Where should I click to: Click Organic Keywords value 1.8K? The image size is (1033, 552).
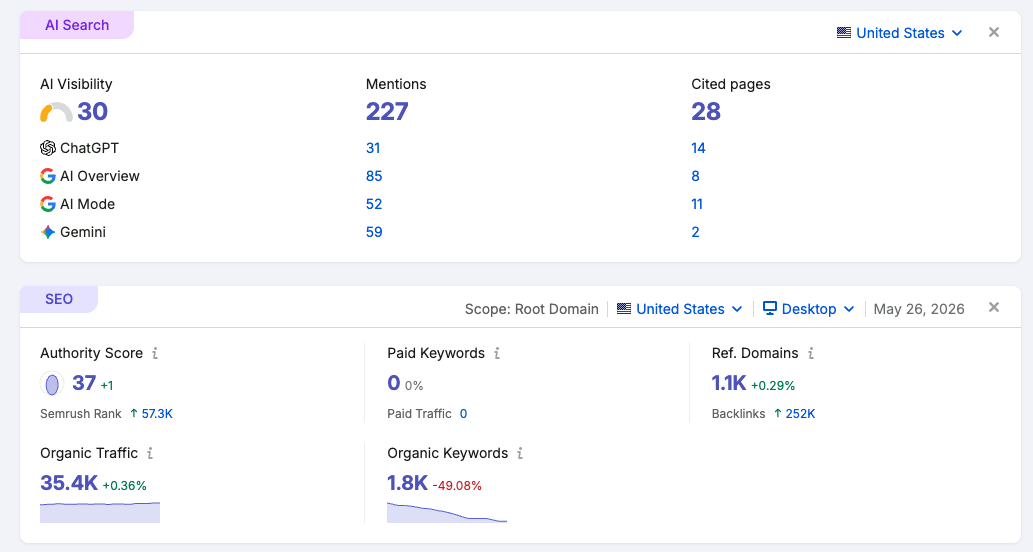(408, 483)
